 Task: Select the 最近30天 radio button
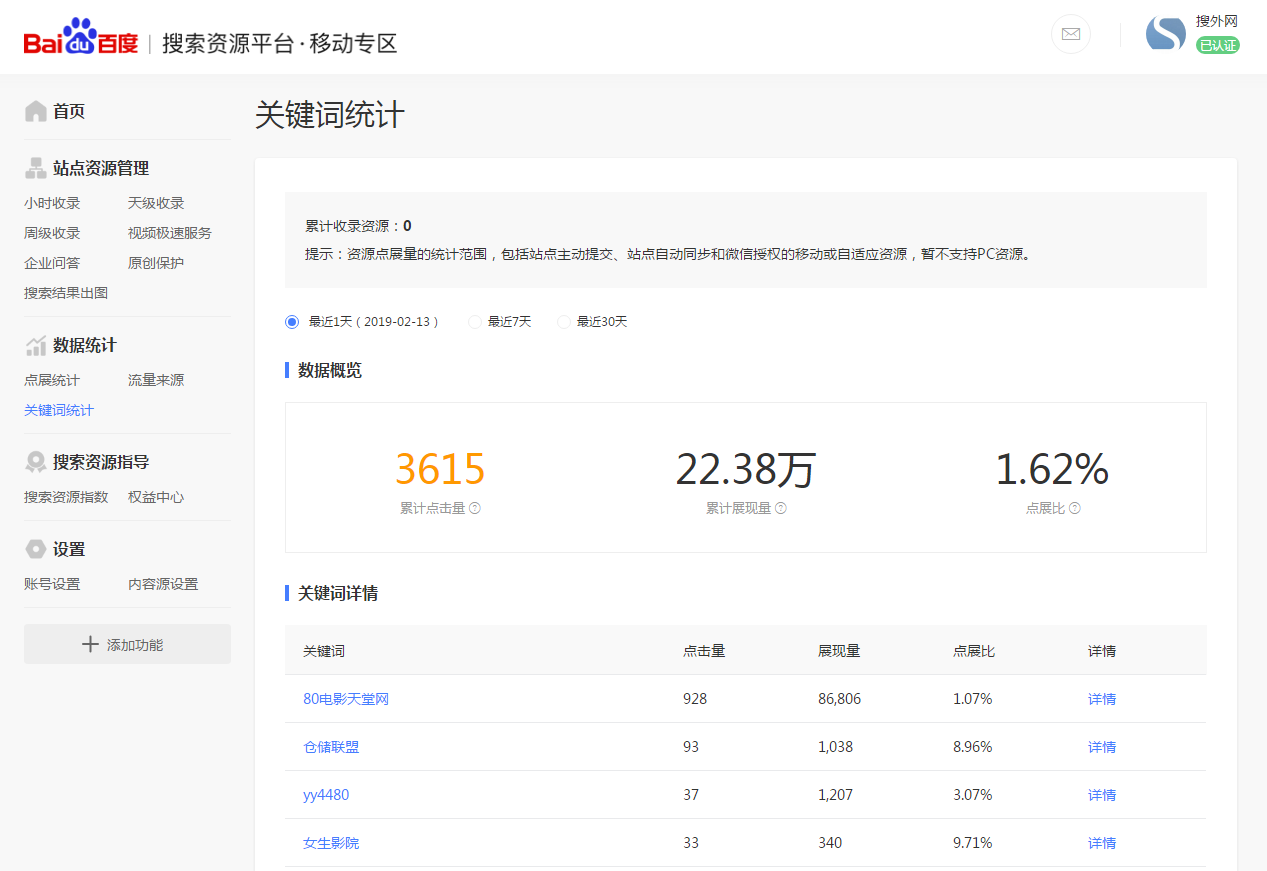(x=563, y=321)
